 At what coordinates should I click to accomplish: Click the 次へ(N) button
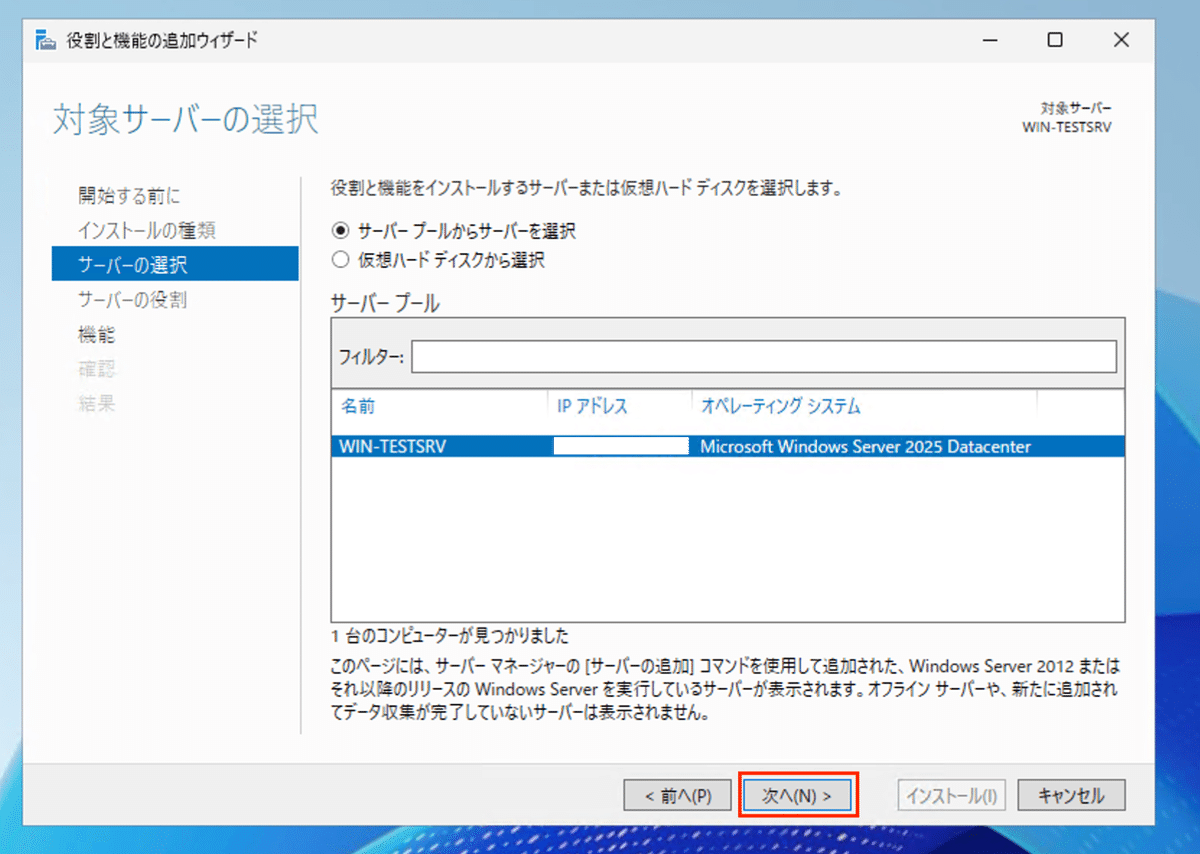[x=797, y=795]
